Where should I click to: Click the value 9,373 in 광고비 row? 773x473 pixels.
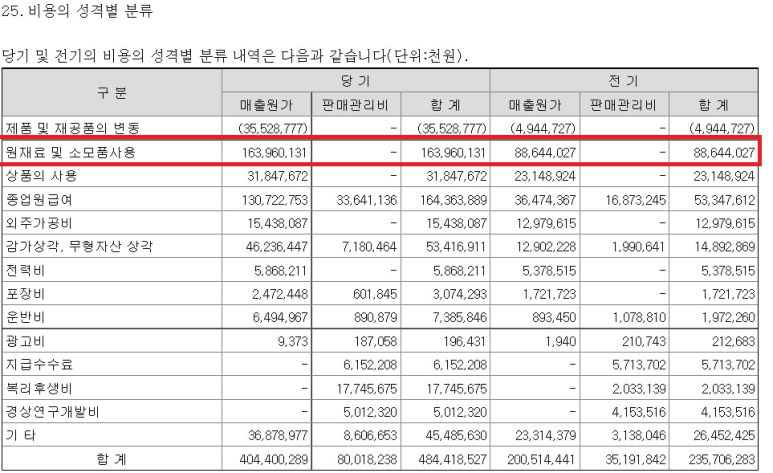293,341
